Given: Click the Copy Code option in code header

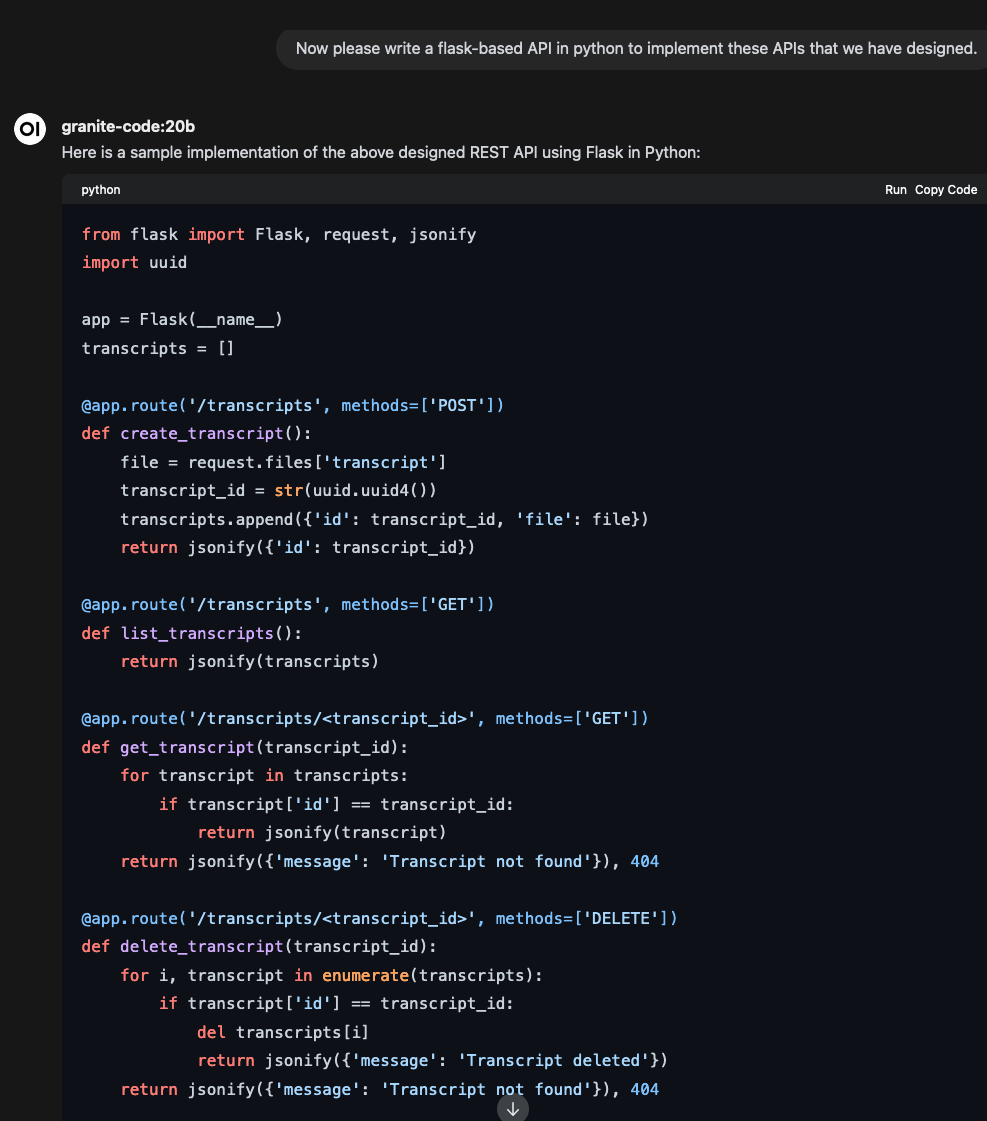Looking at the screenshot, I should click(946, 189).
